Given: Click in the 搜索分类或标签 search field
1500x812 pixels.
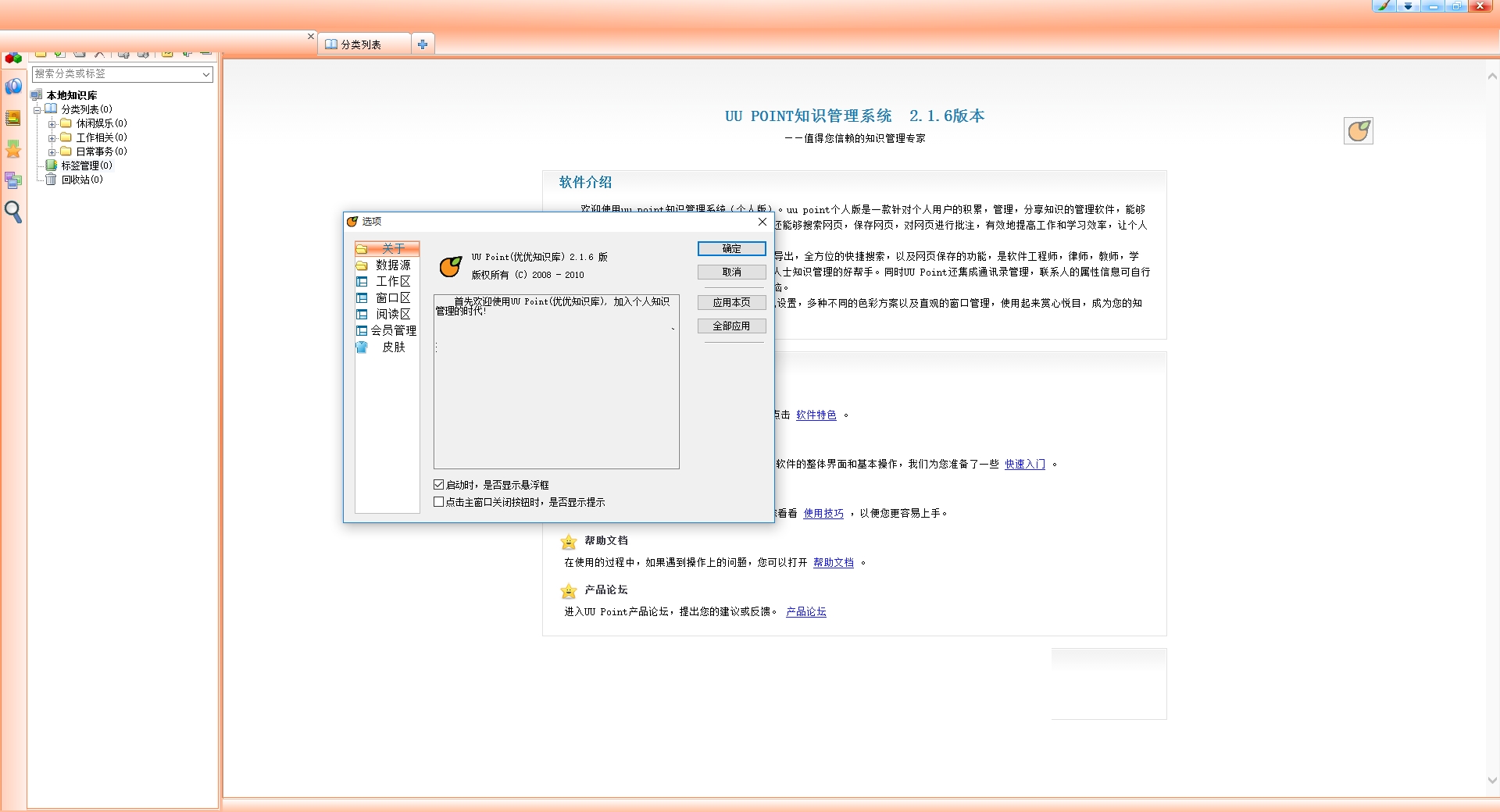Looking at the screenshot, I should click(x=116, y=74).
